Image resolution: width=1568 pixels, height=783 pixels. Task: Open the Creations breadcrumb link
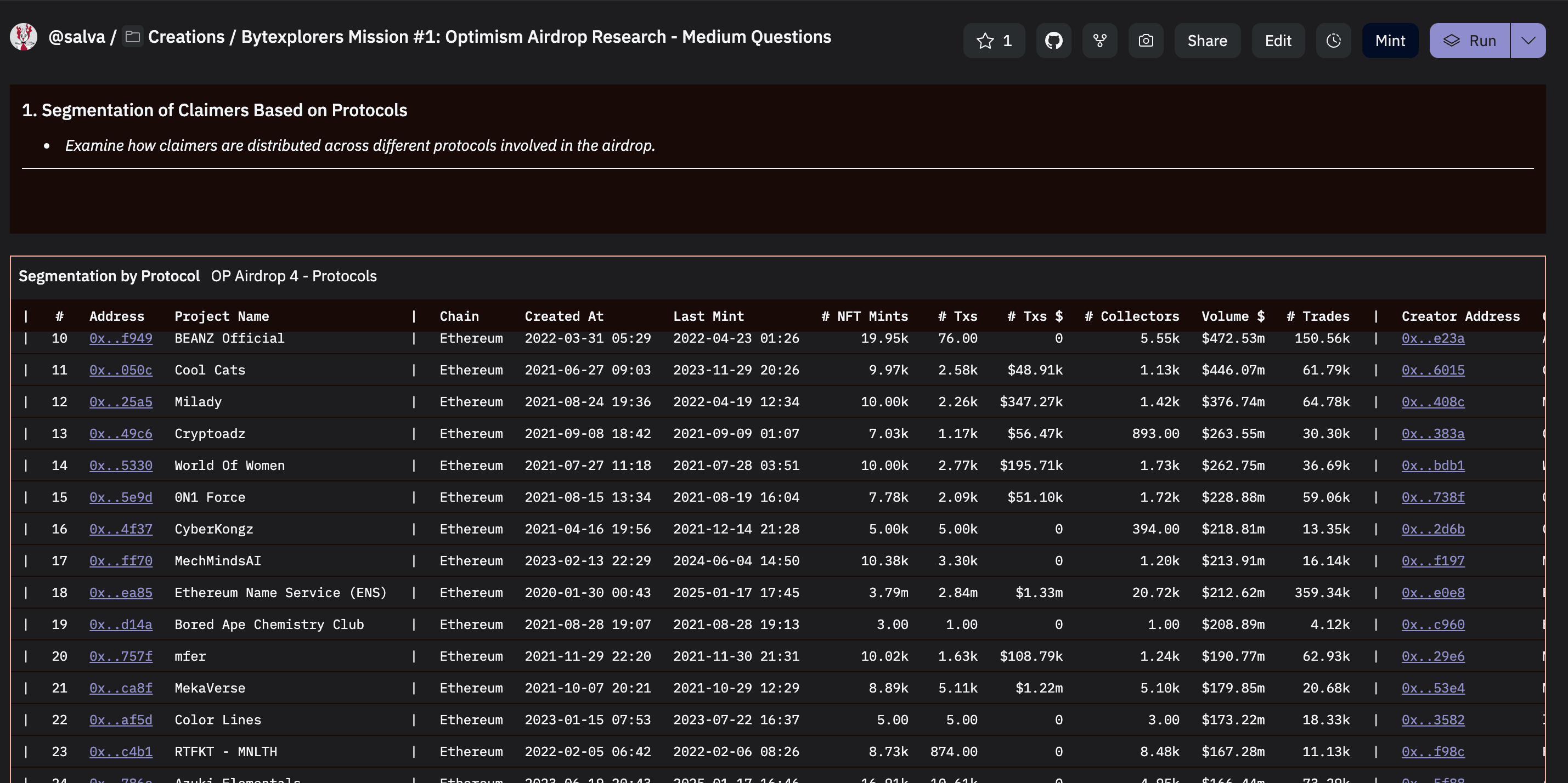186,37
